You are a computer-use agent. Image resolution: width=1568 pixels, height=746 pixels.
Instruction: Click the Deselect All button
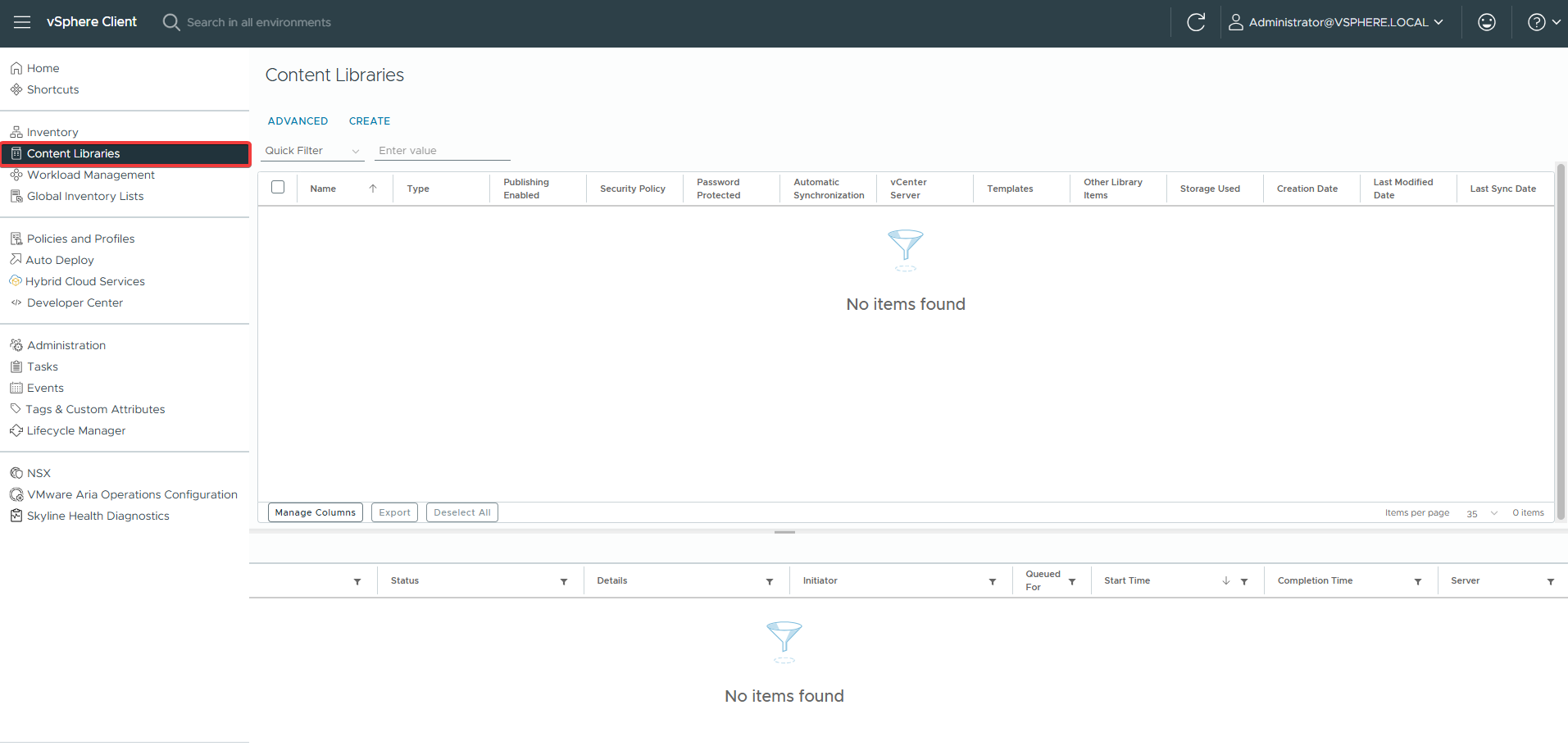(x=462, y=512)
